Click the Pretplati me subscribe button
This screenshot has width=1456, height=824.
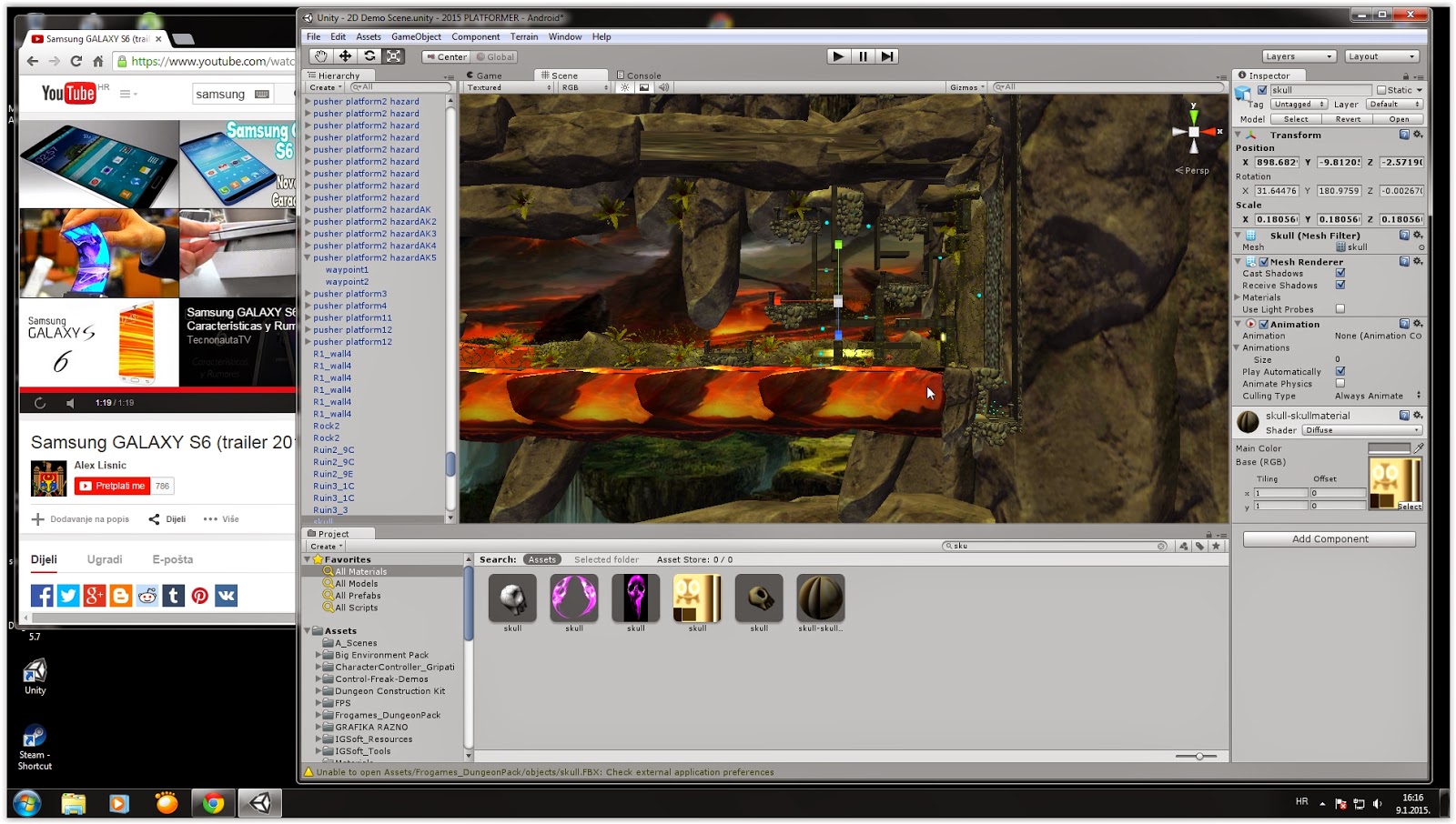coord(112,486)
